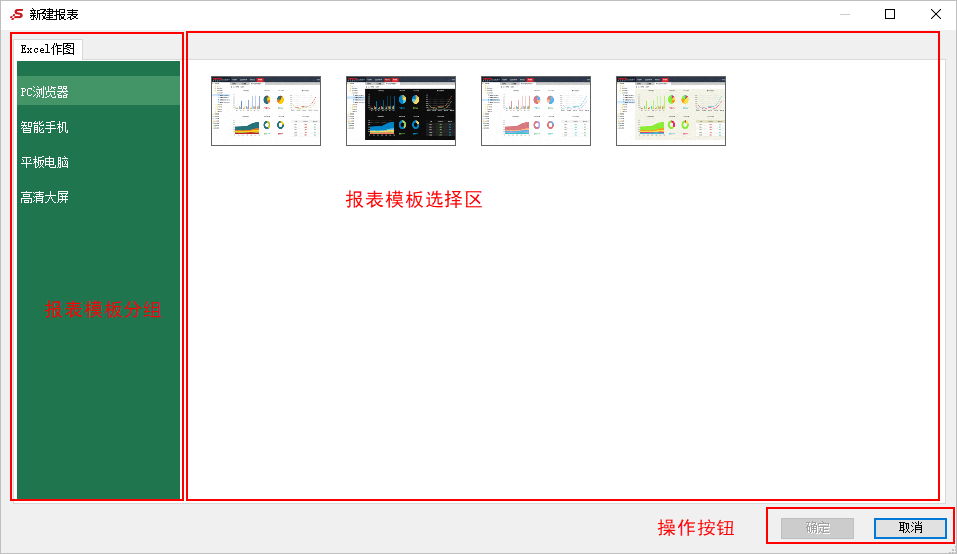Click the gray header strip above template thumbnails
Image resolution: width=957 pixels, height=554 pixels.
coord(562,46)
